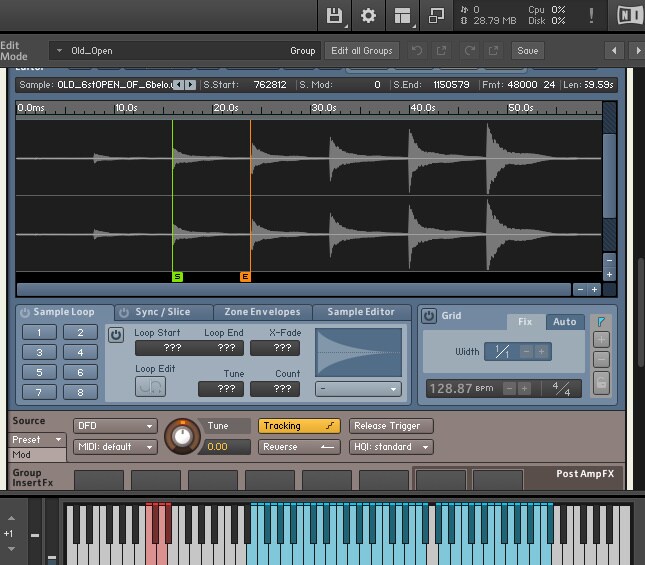Add slice marker plus button
The height and width of the screenshot is (565, 645).
(601, 340)
